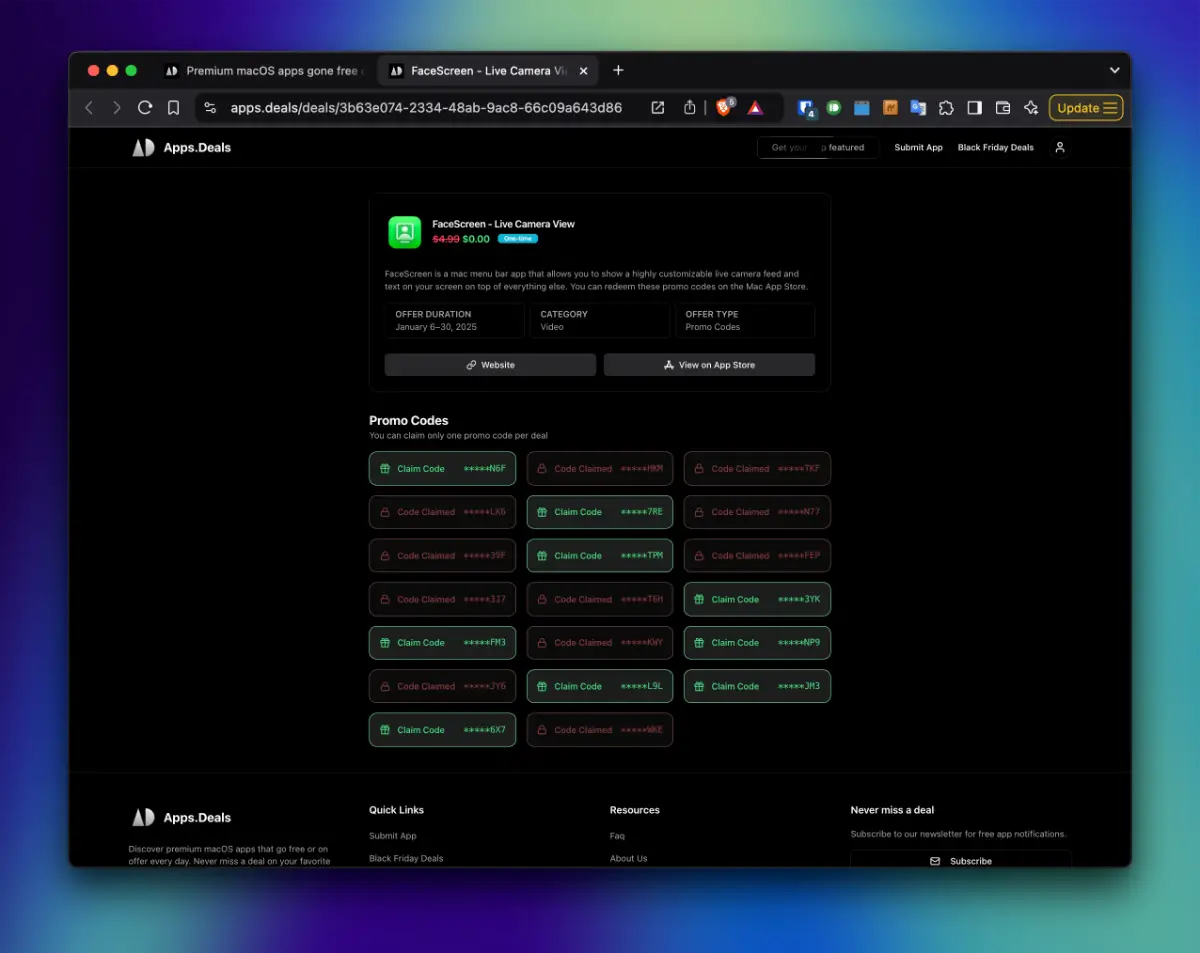Claim the promo code ending N6F
This screenshot has width=1200, height=953.
tap(442, 469)
